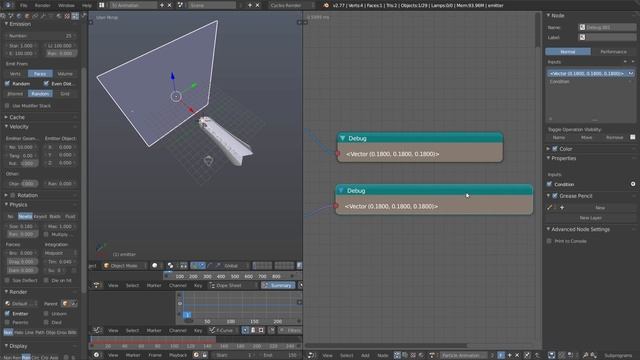
Task: Enable Print to Console checkbox
Action: (549, 241)
